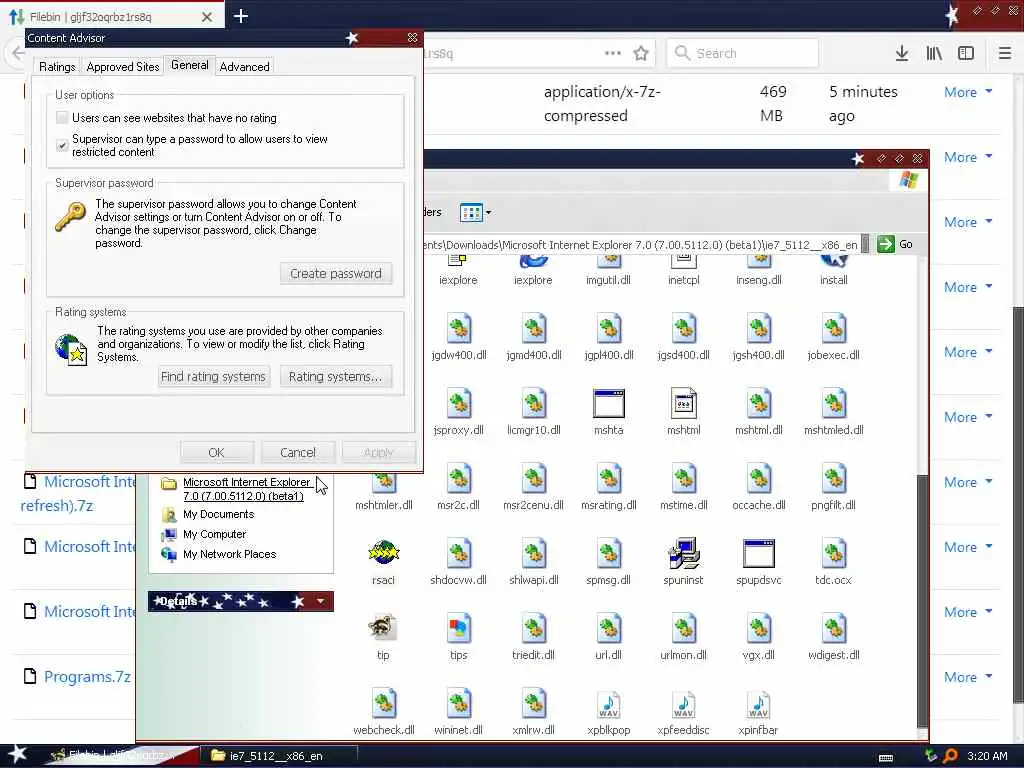This screenshot has height=768, width=1024.
Task: Collapse the Details panel chevron
Action: pyautogui.click(x=320, y=601)
